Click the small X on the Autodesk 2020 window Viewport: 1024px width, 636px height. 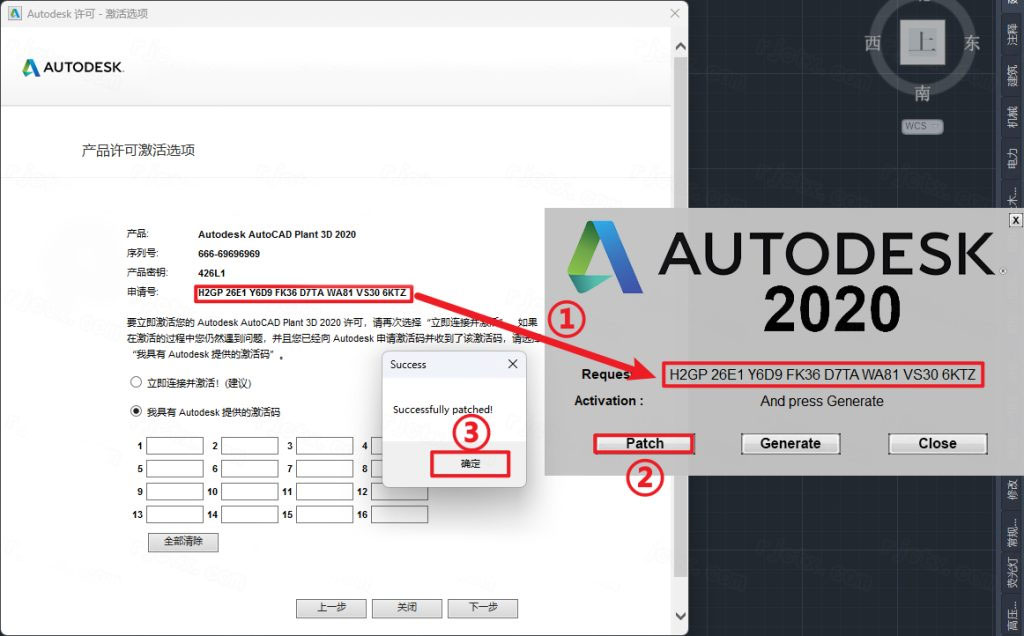point(1016,220)
